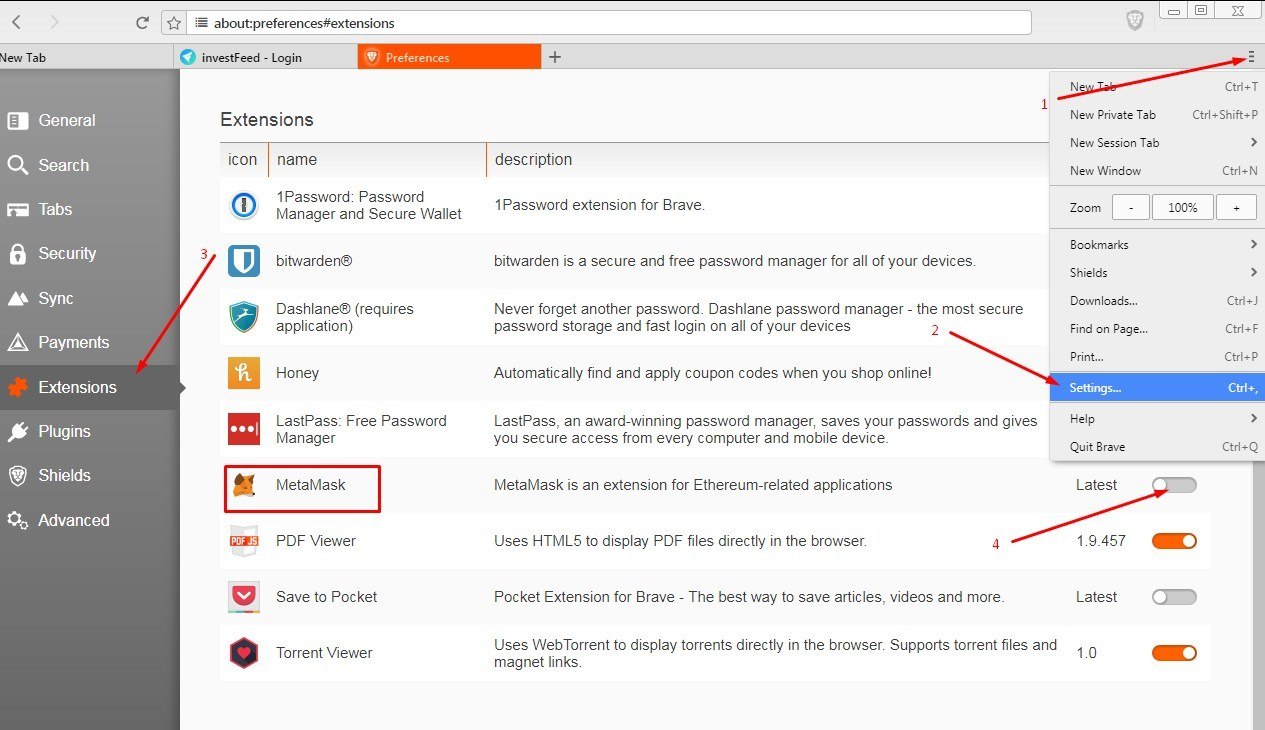
Task: Click the browser forward arrow
Action: point(54,22)
